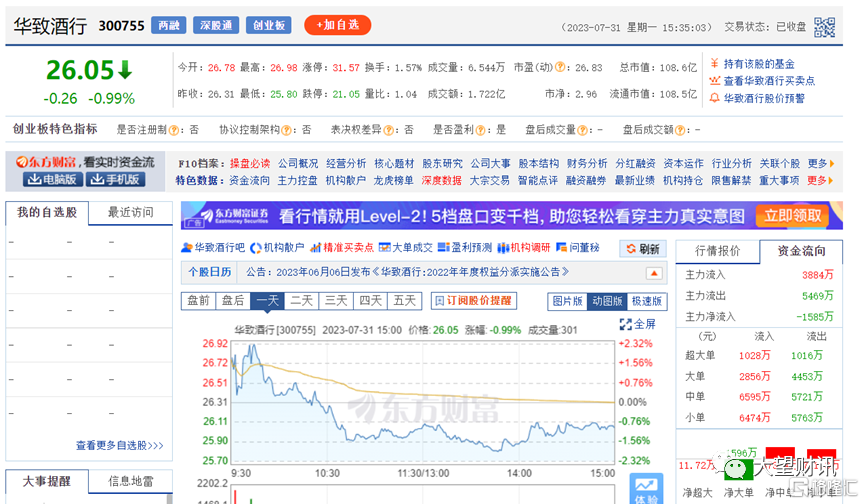Click the help icon beside 市盈(动)

pos(559,67)
